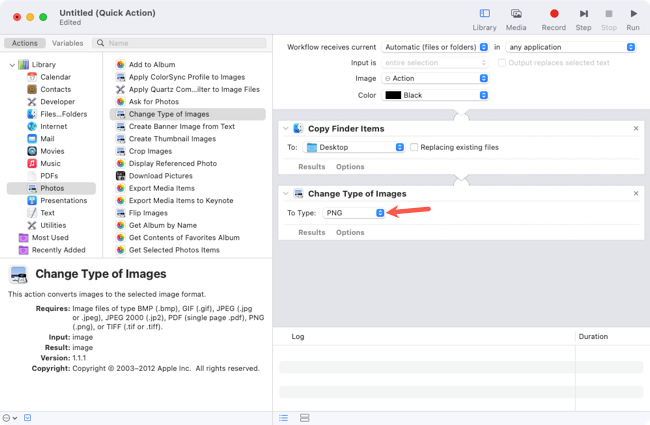This screenshot has height=425, width=650.
Task: Open the Workflow receives current dropdown
Action: (435, 47)
